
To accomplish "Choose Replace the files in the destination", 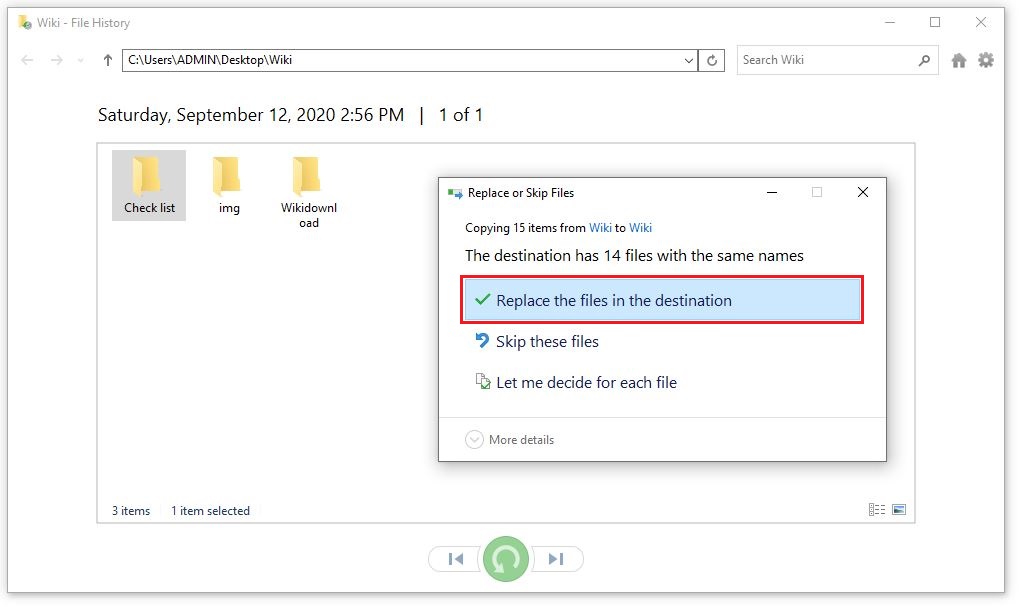I will click(x=662, y=300).
